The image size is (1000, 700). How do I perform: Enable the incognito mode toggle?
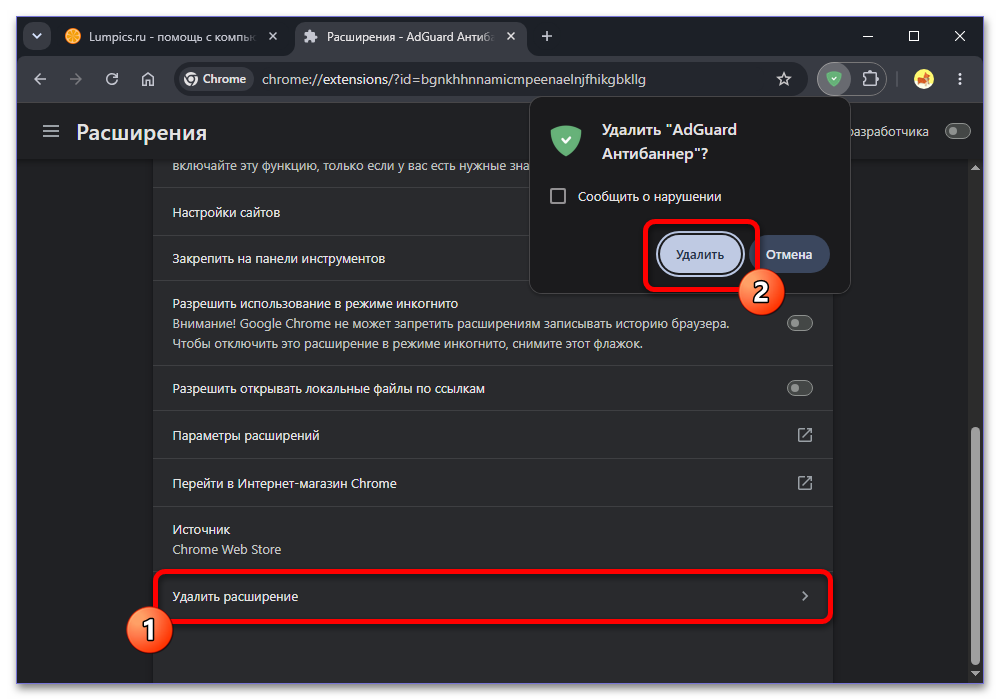tap(800, 323)
